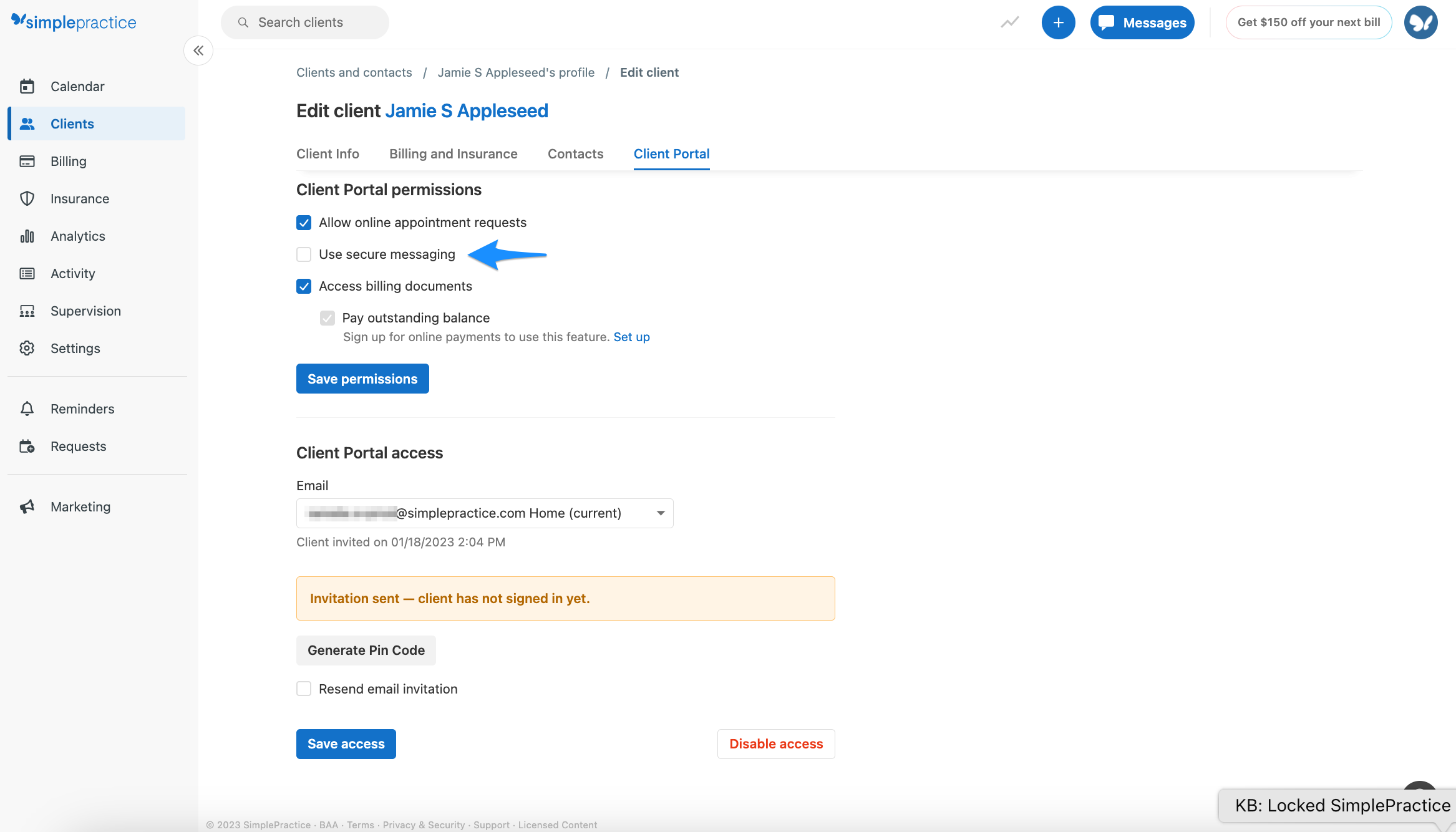
Task: Open Privacy & Security footer link
Action: tap(424, 825)
